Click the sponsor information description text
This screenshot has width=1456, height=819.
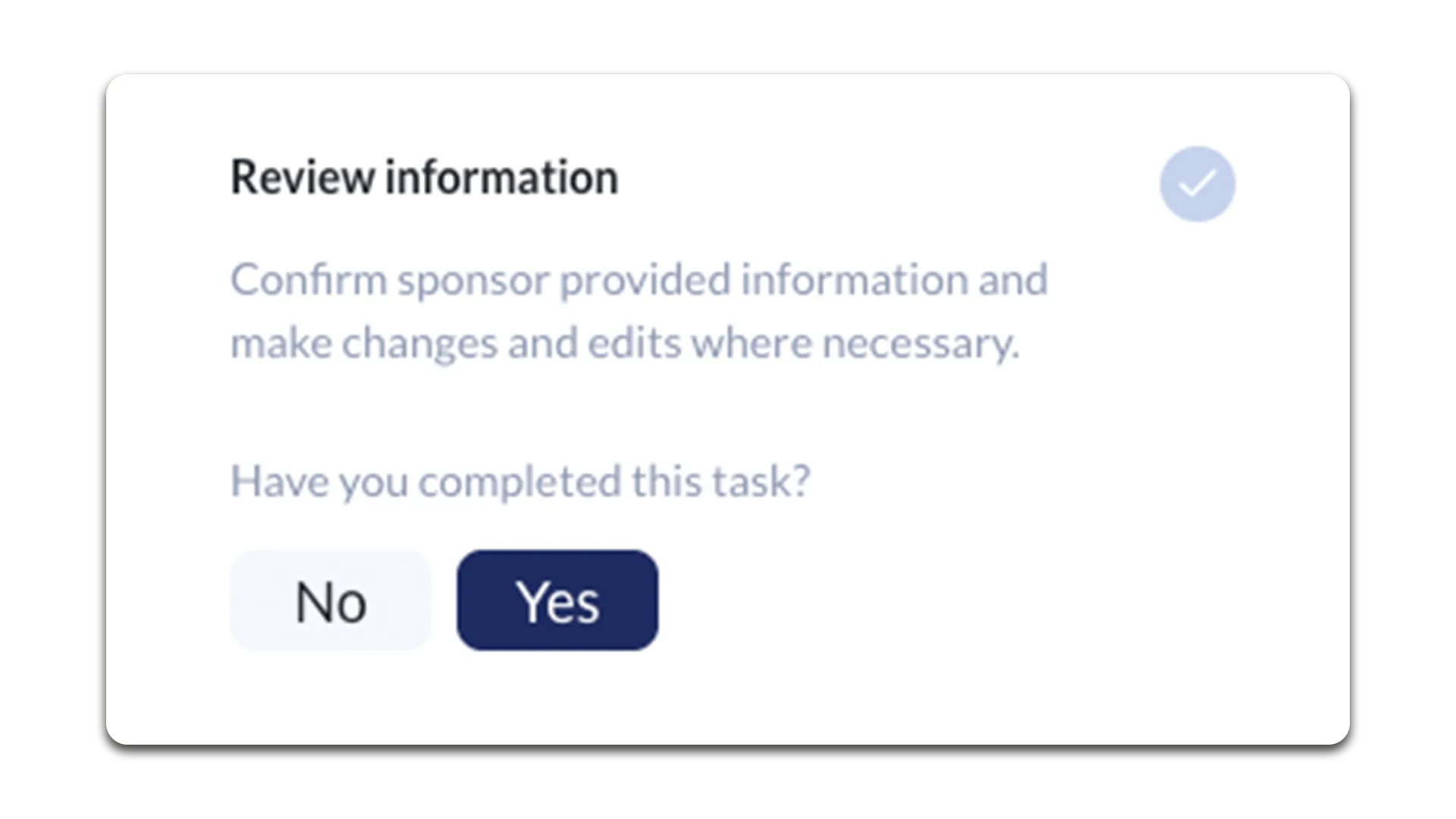click(x=639, y=311)
